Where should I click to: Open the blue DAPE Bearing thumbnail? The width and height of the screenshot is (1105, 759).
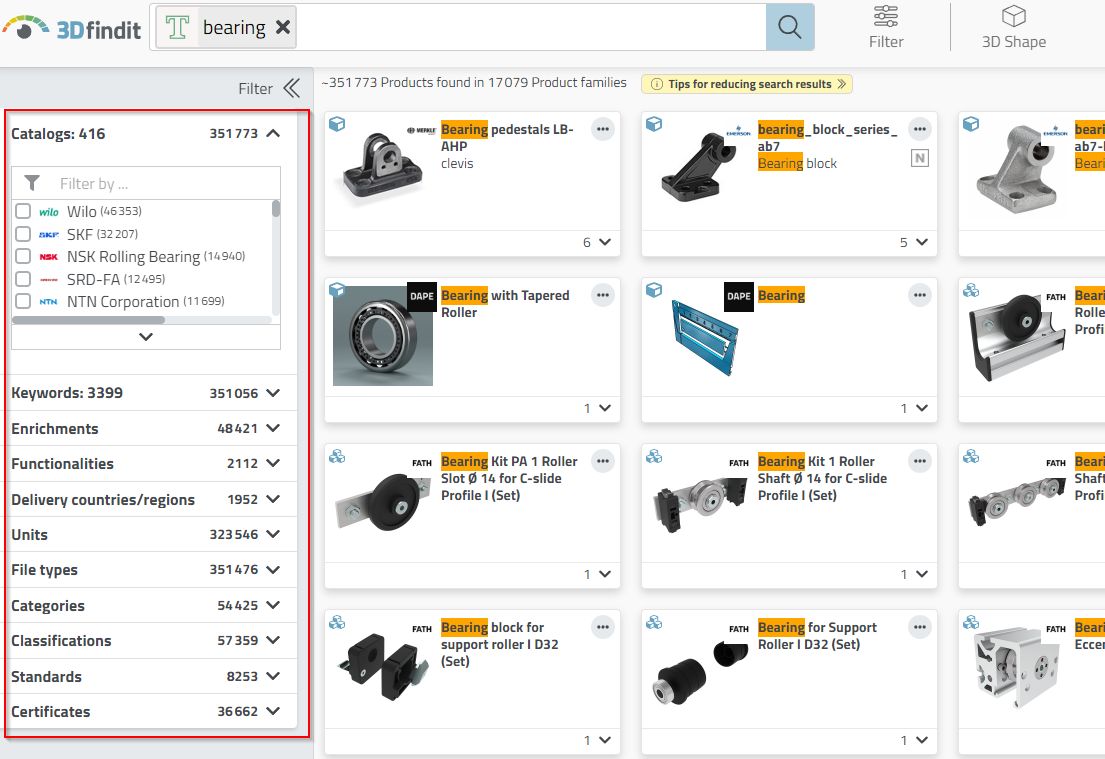coord(705,337)
